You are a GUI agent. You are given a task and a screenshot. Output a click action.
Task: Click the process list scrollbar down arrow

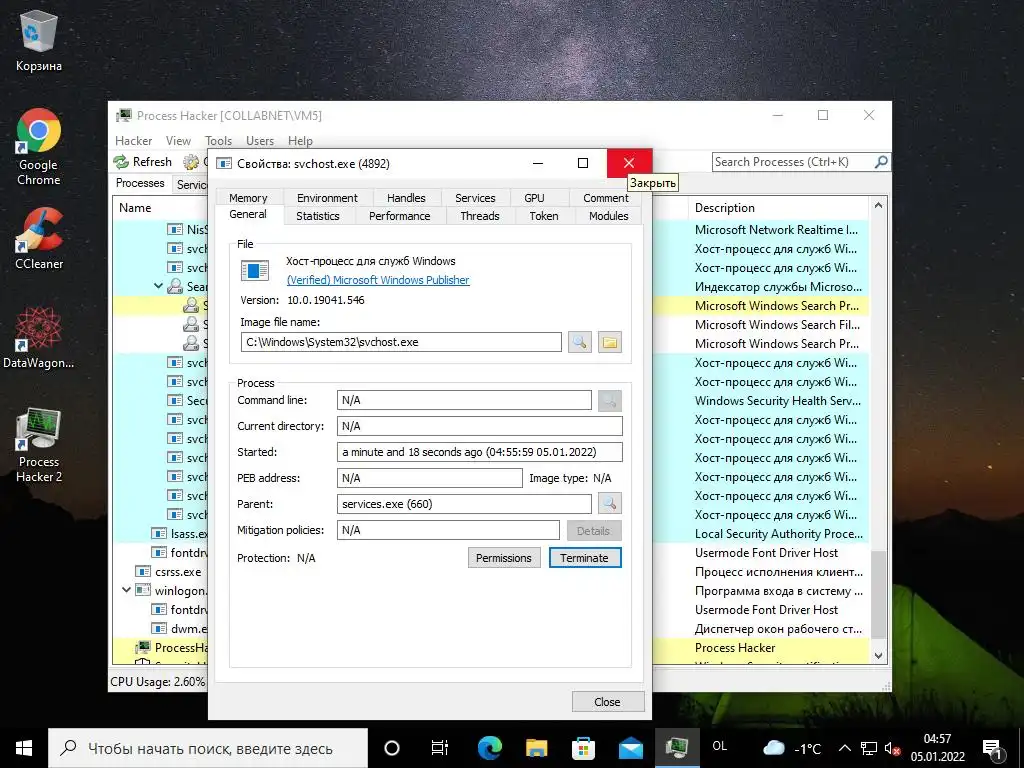[x=878, y=655]
